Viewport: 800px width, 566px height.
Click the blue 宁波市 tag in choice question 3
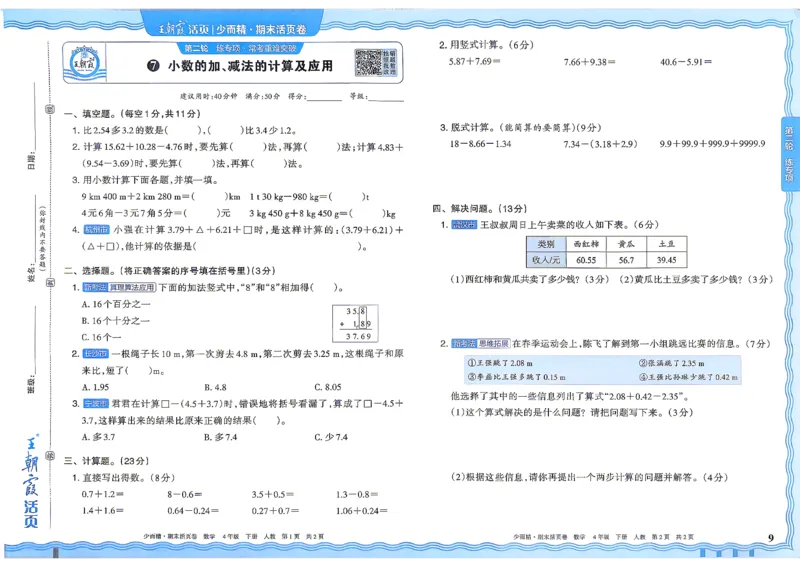(x=96, y=404)
